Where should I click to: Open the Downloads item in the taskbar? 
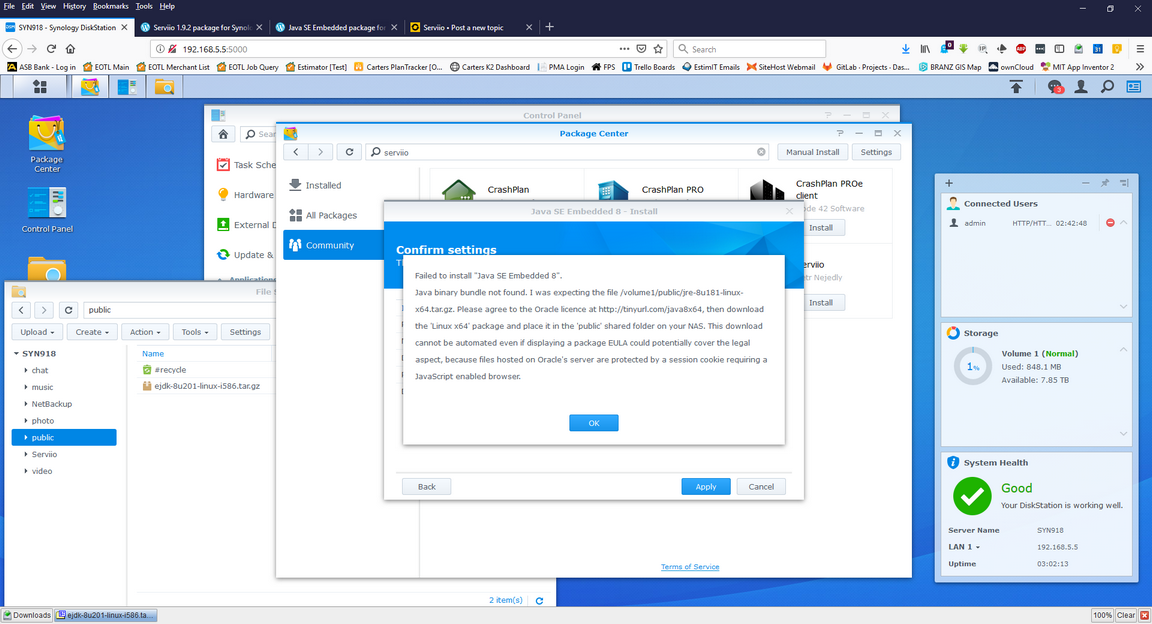(26, 615)
